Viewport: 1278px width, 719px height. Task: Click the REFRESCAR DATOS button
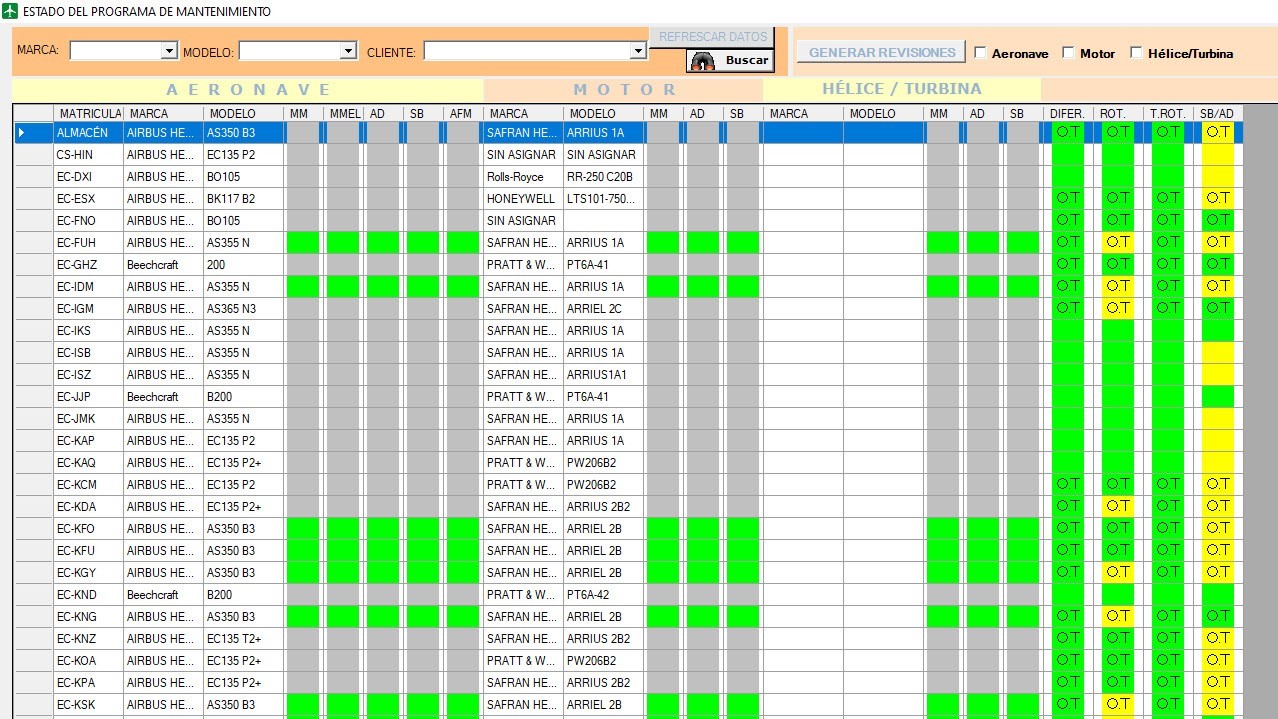[x=713, y=37]
